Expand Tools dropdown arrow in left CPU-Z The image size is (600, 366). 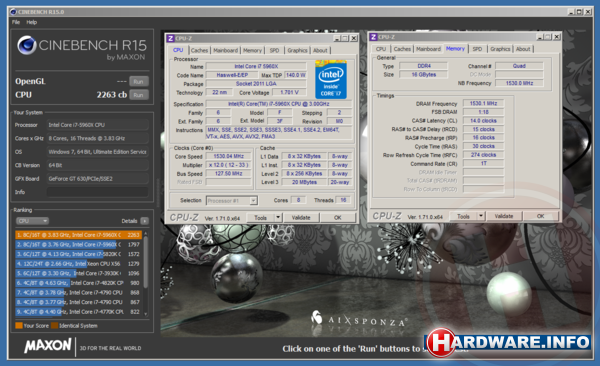(x=278, y=218)
